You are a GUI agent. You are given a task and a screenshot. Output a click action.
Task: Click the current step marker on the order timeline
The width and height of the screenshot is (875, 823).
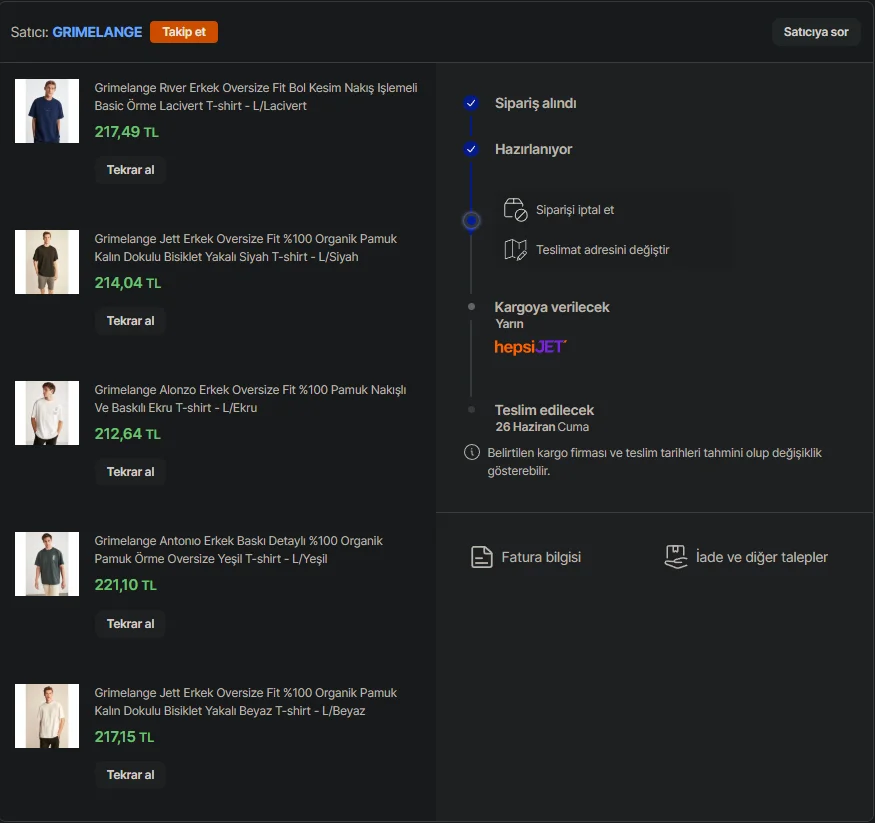(x=472, y=221)
